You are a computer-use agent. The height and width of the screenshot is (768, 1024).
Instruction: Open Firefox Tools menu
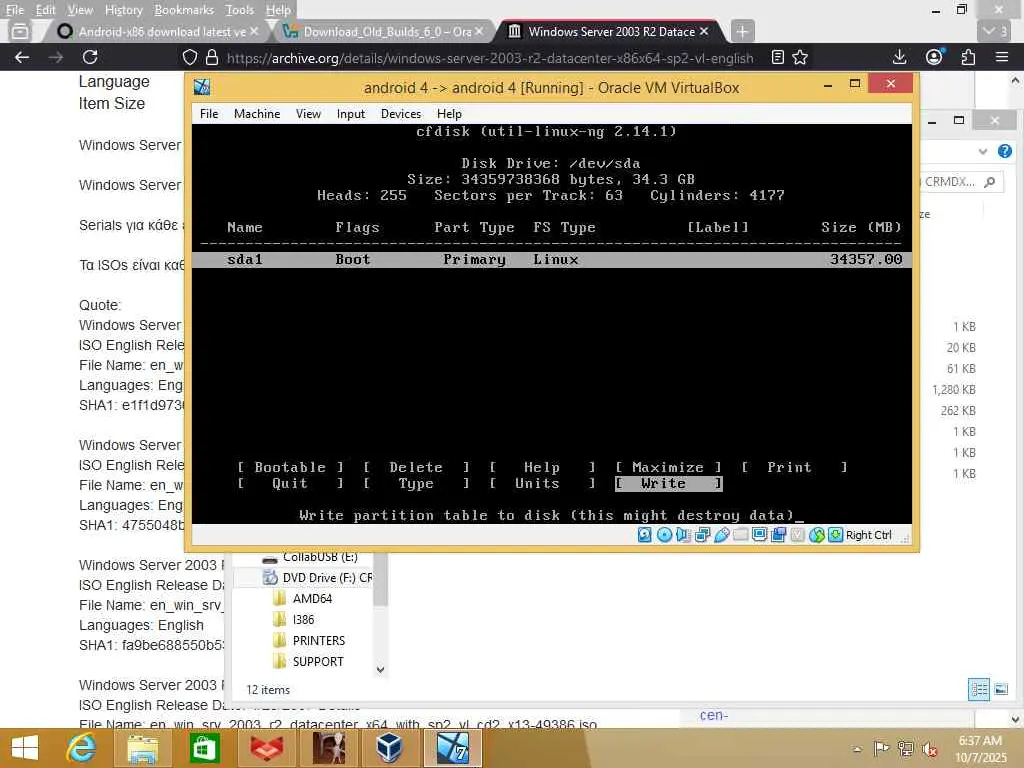pyautogui.click(x=240, y=10)
